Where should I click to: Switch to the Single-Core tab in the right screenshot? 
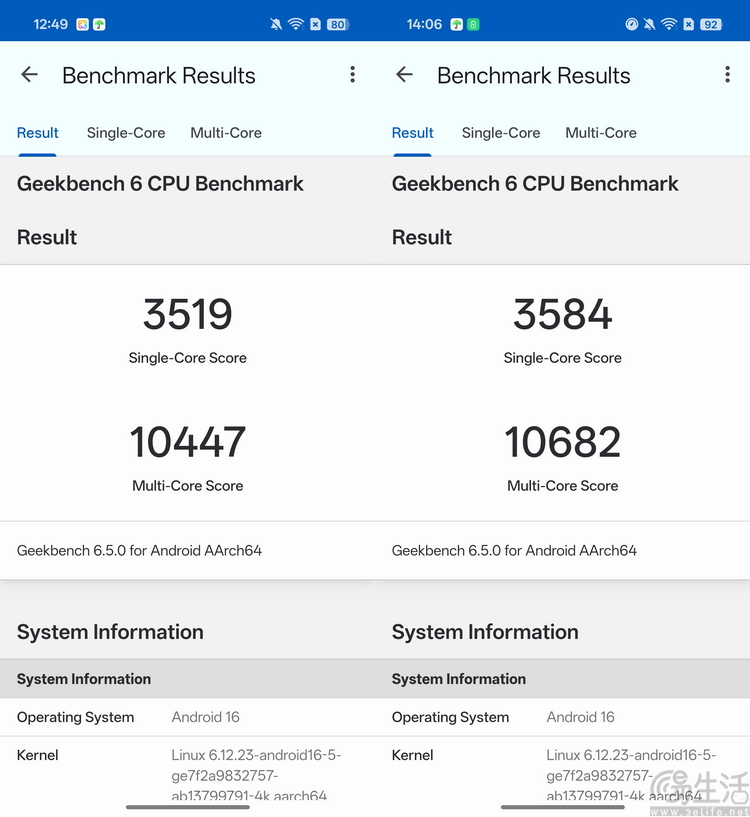[501, 133]
